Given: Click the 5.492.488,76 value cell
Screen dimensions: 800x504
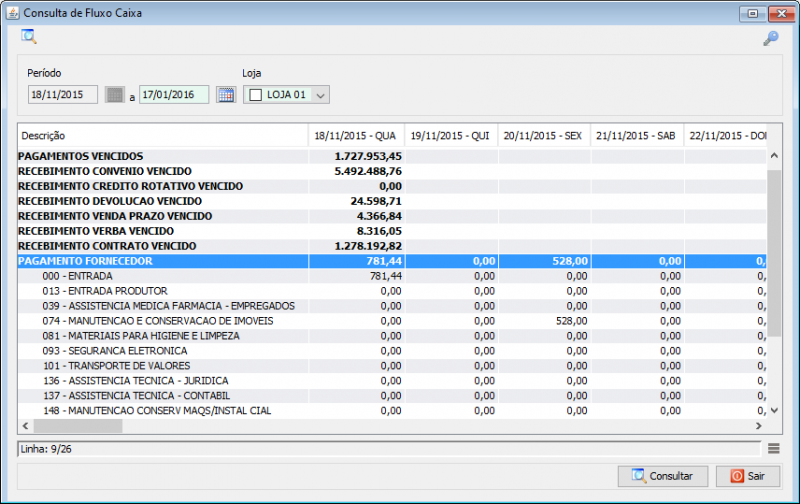Looking at the screenshot, I should tap(356, 171).
